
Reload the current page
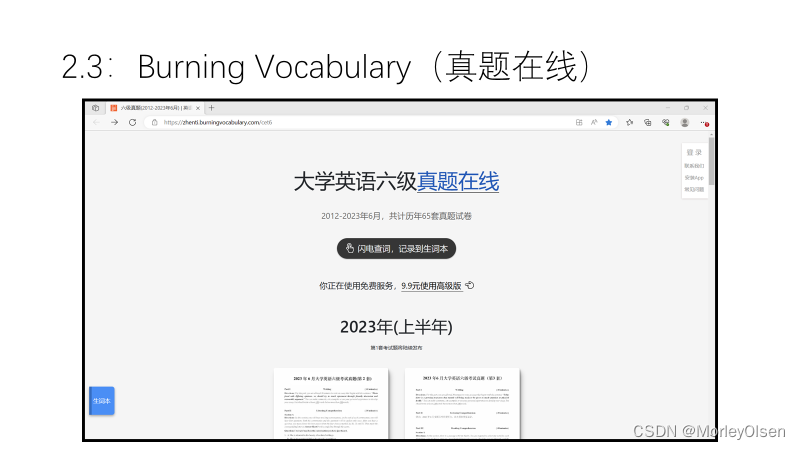tap(132, 122)
